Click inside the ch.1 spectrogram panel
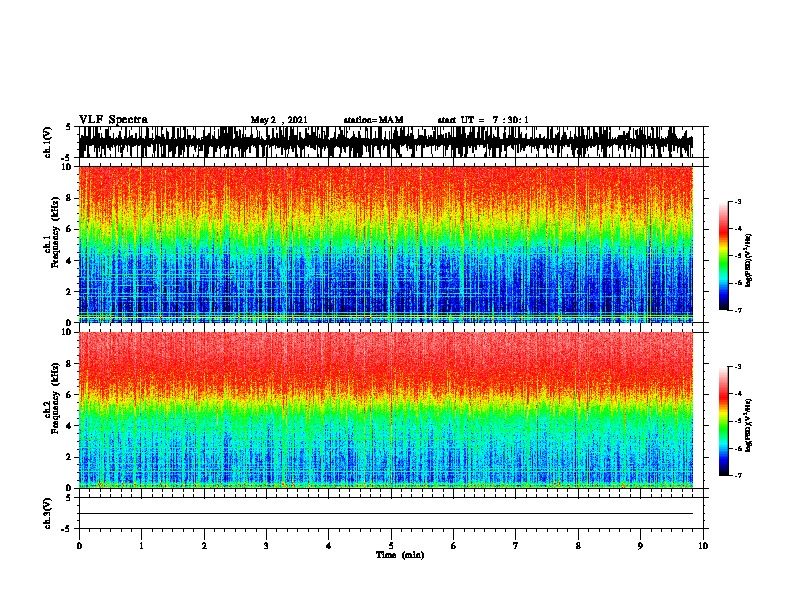 386,244
